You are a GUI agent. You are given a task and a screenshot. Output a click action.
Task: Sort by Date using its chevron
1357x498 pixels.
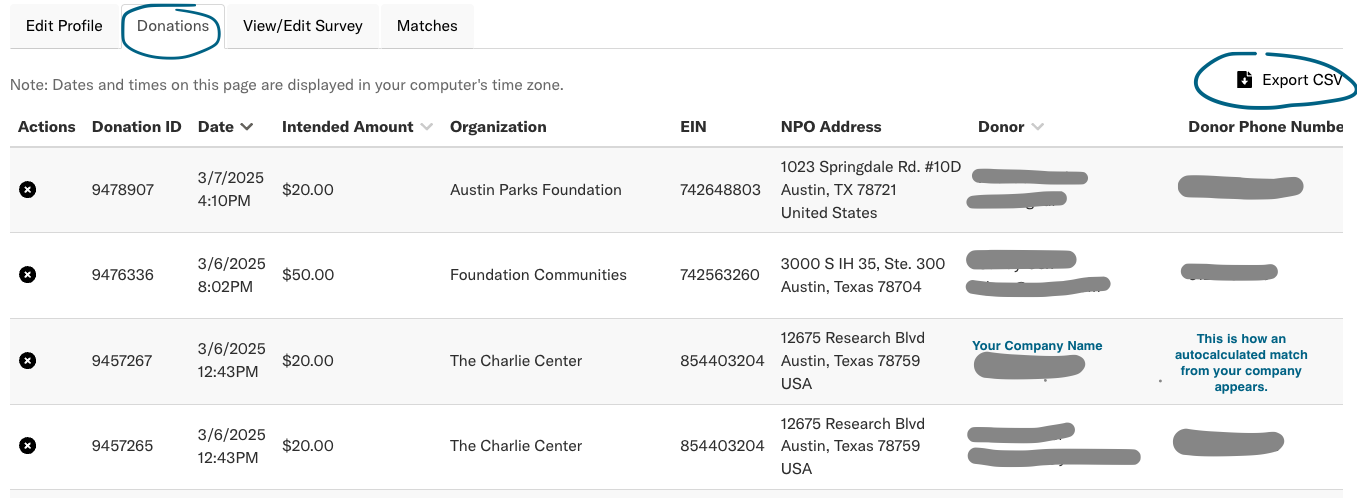point(247,127)
